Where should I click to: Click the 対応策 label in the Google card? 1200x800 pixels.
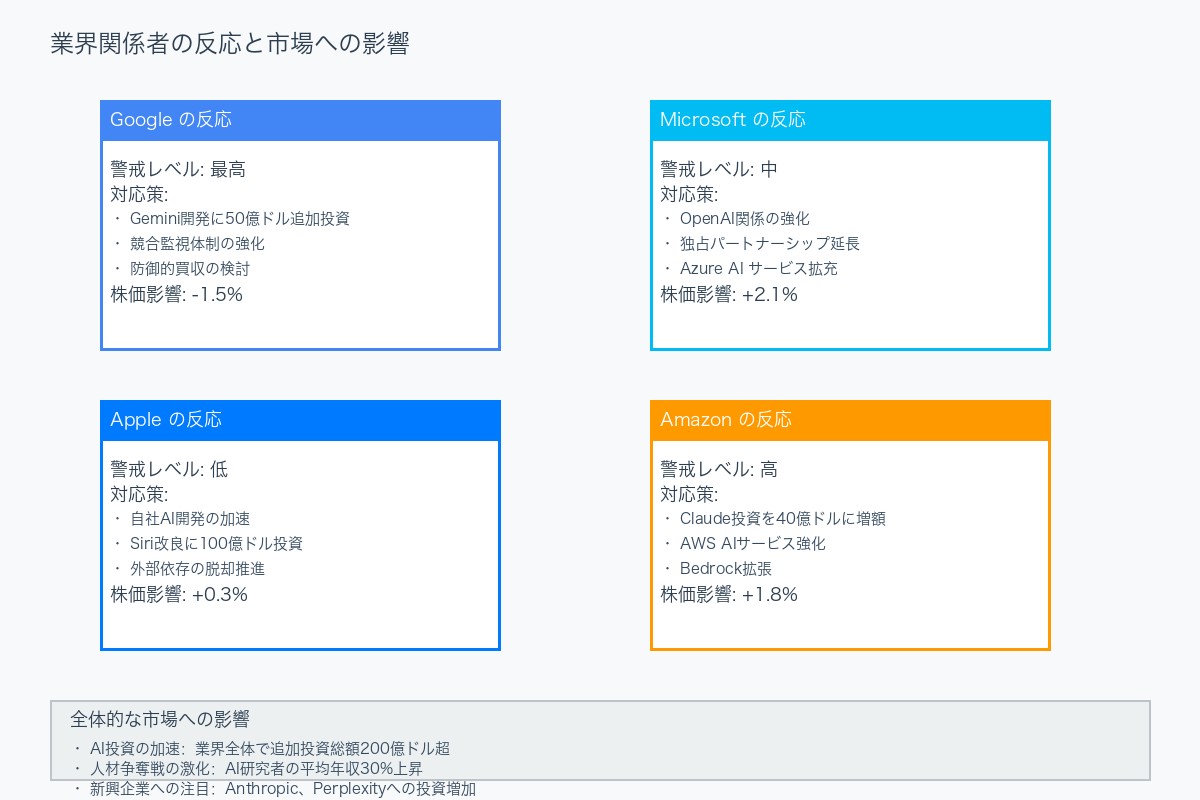coord(139,195)
